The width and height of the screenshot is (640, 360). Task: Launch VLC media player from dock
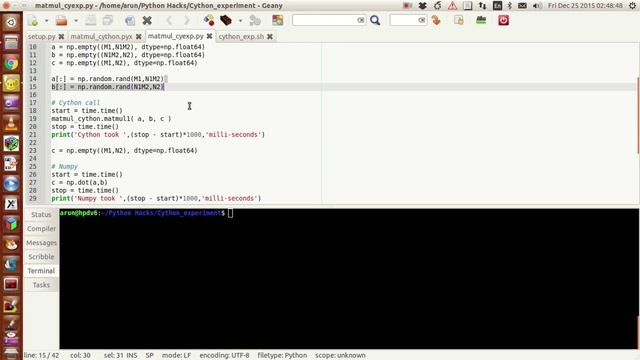coord(11,123)
